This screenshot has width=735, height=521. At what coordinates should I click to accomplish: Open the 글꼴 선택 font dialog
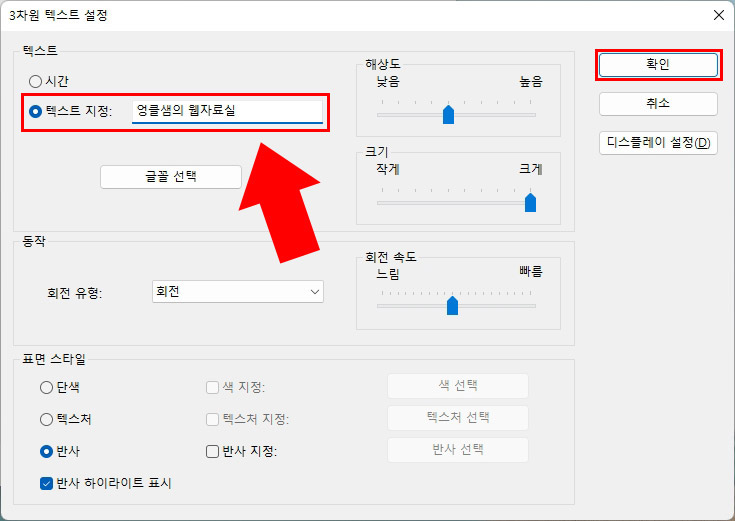pyautogui.click(x=171, y=177)
